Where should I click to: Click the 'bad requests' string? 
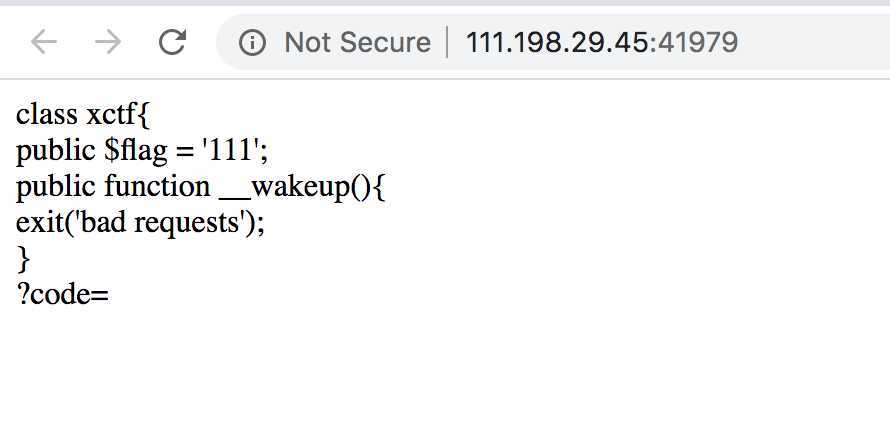click(161, 223)
